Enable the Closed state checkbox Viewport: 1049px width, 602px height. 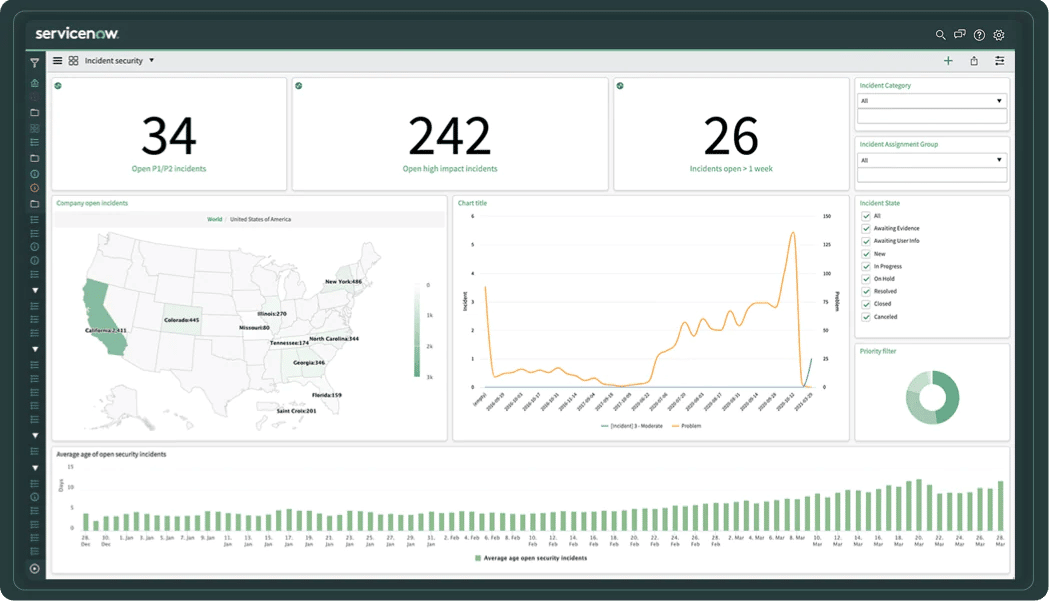pos(865,303)
